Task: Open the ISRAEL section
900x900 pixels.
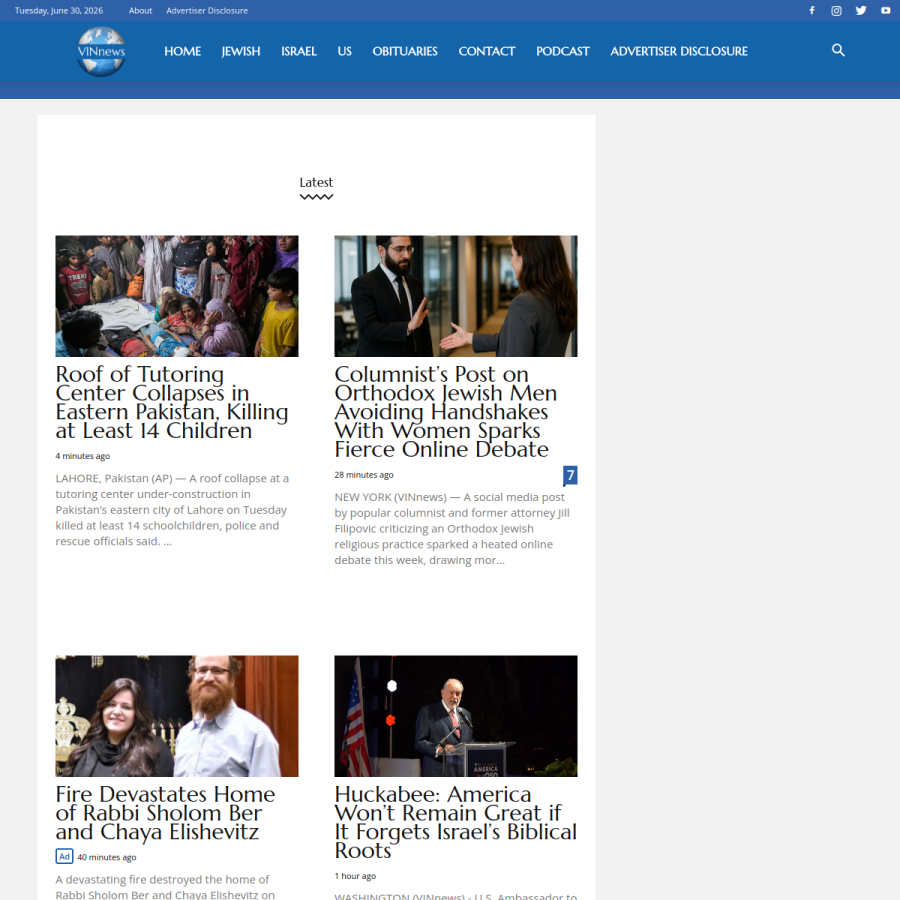Action: click(x=299, y=51)
